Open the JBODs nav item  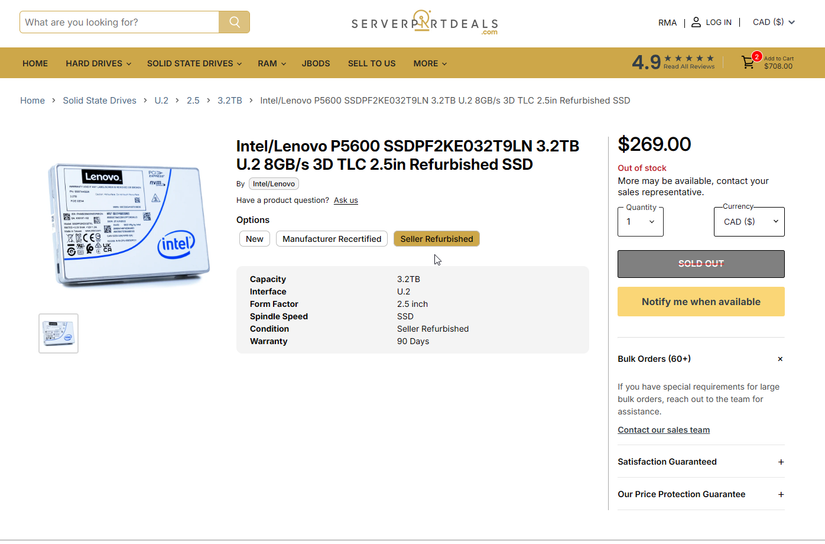coord(316,63)
